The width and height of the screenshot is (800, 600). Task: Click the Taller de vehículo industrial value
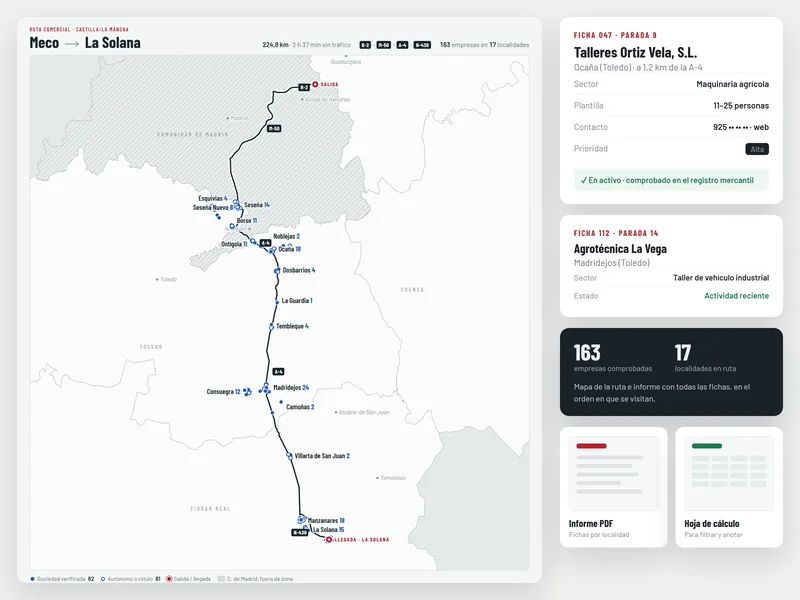721,278
